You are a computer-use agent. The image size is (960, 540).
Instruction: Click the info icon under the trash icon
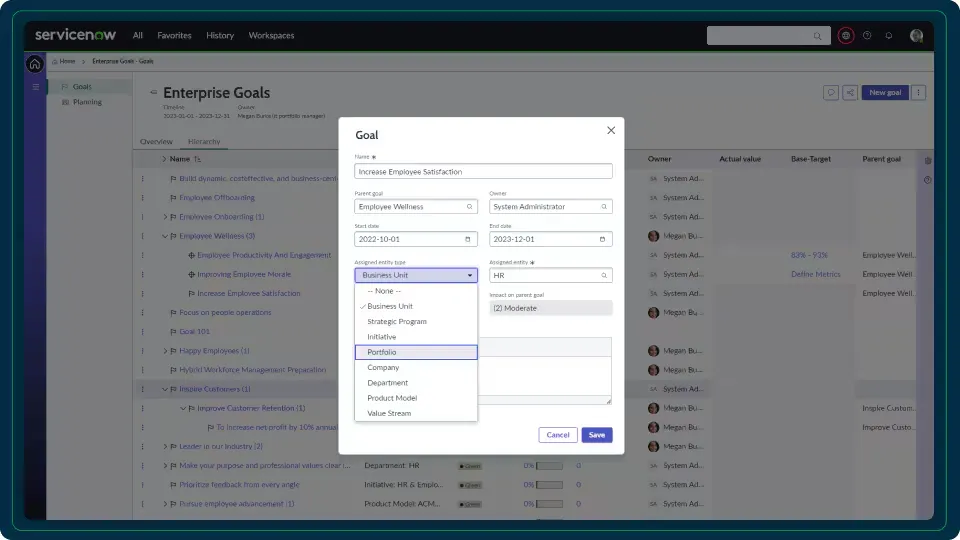(x=928, y=180)
